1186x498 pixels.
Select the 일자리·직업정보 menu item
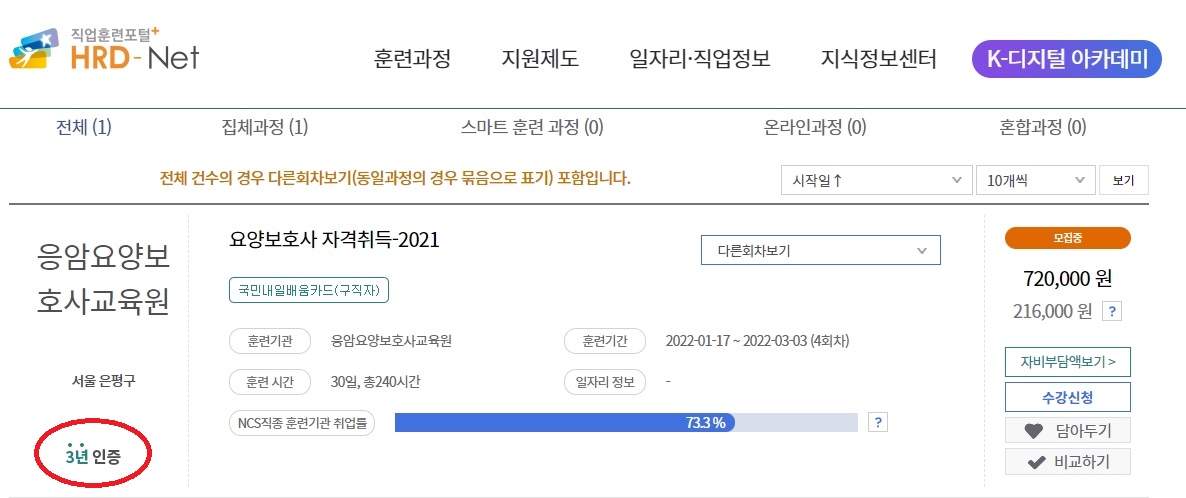[x=700, y=59]
